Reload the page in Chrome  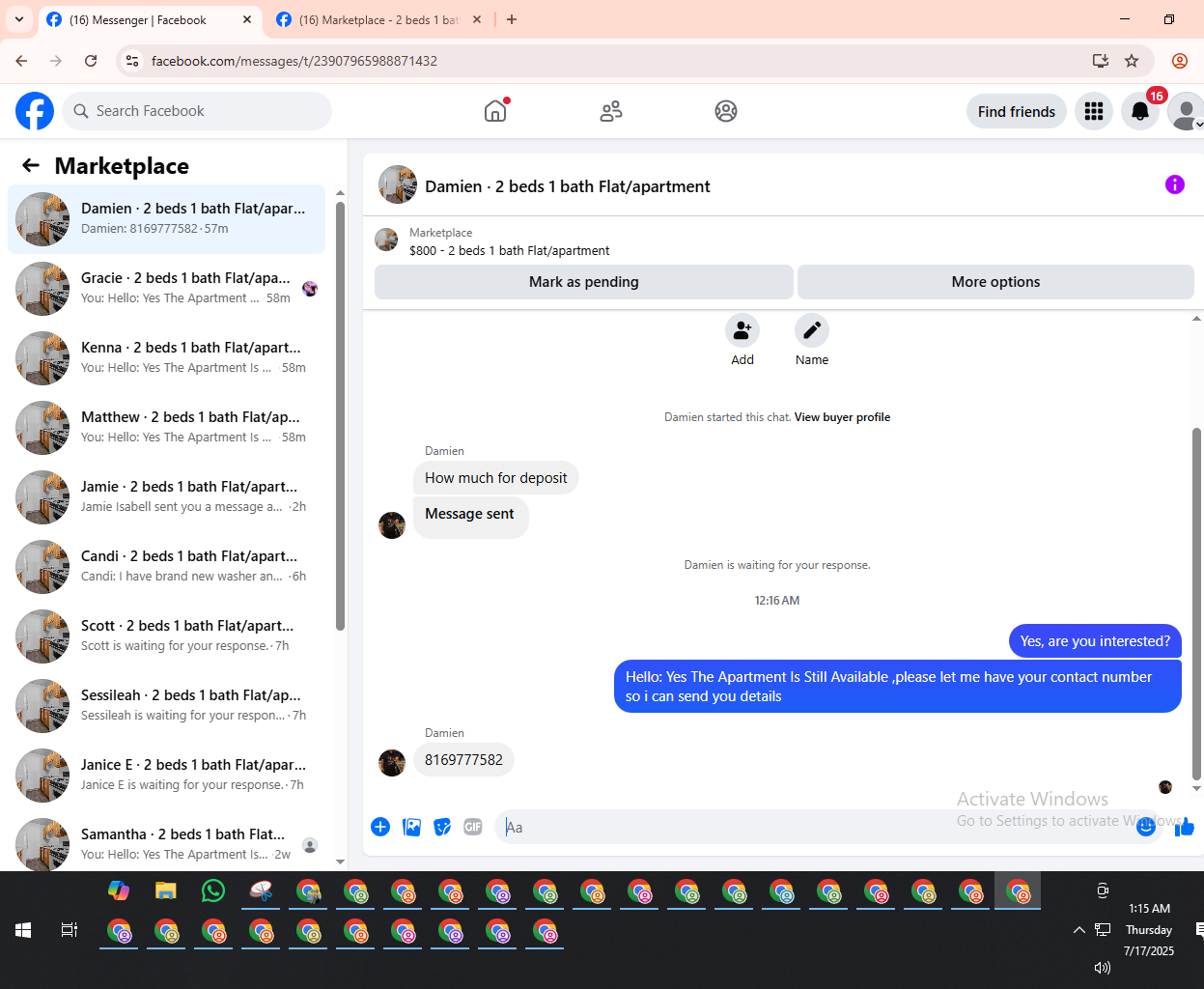pos(91,61)
